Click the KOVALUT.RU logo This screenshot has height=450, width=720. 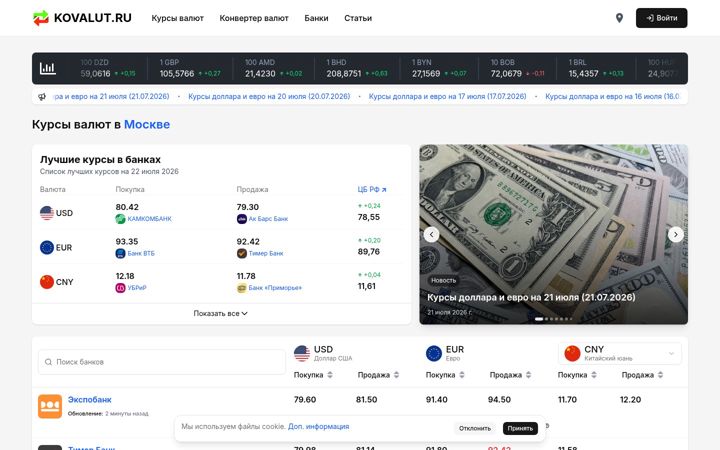[x=82, y=18]
